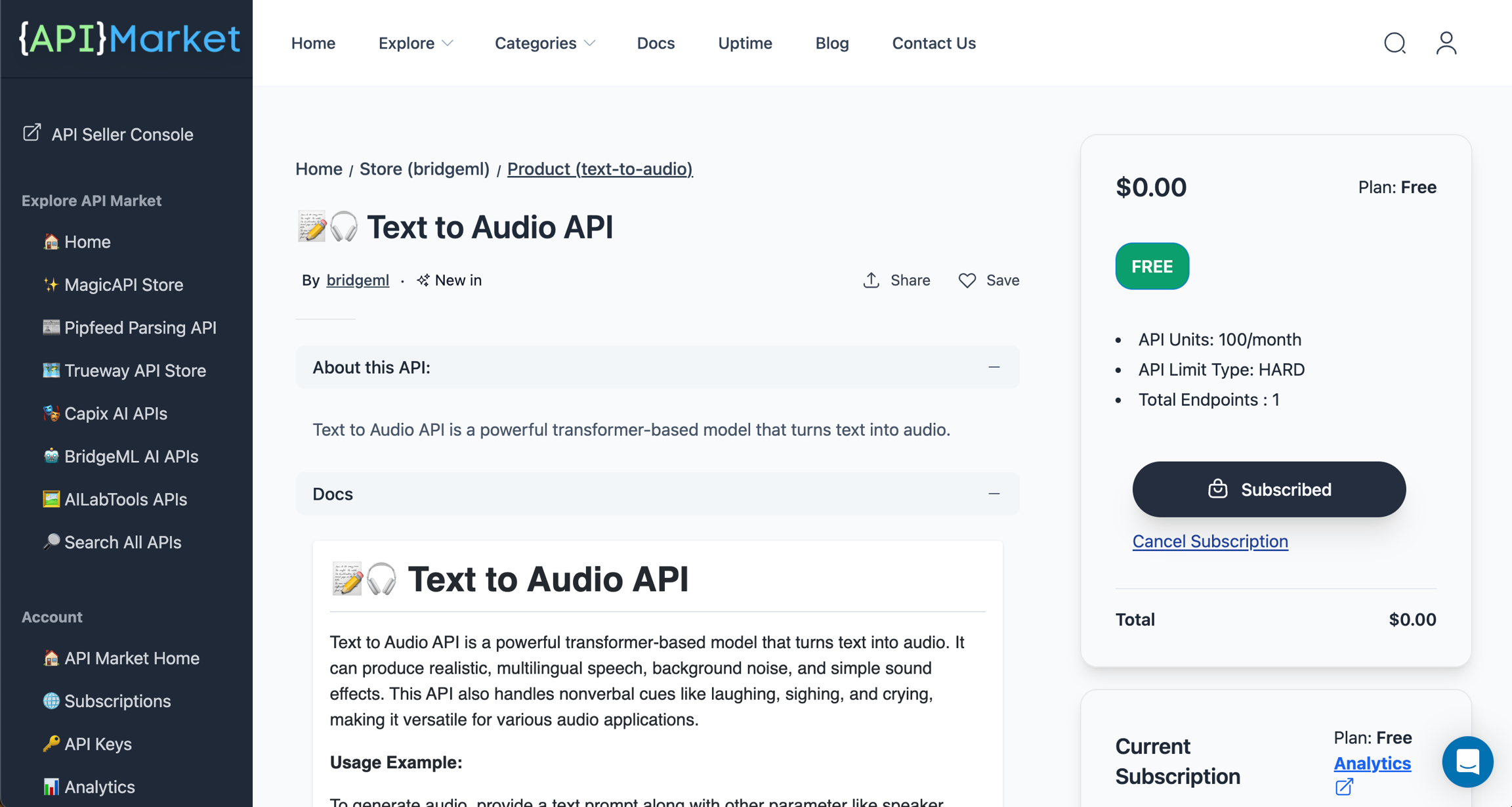Go to Search All APIs in sidebar
The image size is (1512, 807).
pyautogui.click(x=122, y=542)
